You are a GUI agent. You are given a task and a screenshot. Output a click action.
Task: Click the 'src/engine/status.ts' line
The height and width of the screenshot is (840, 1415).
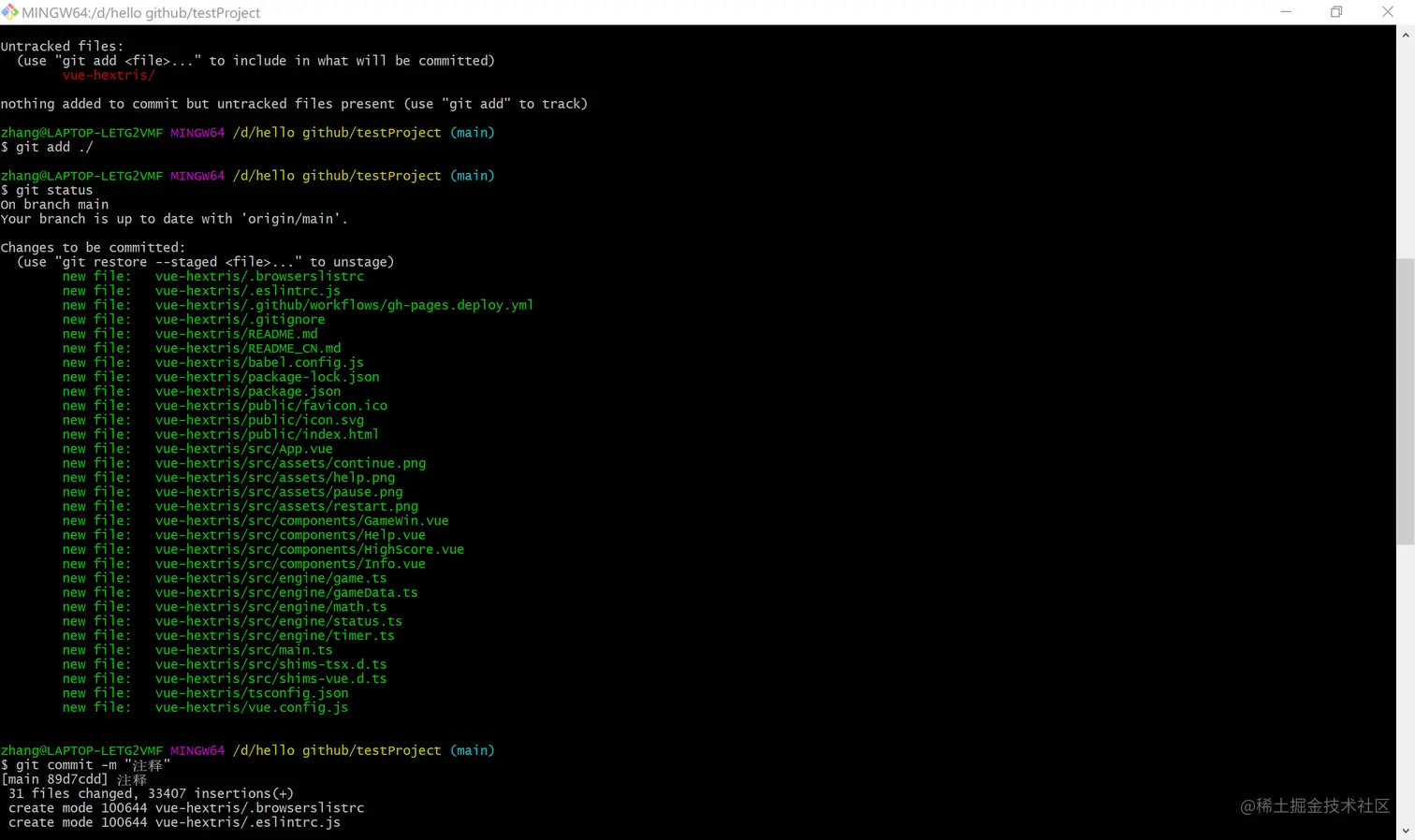tap(232, 621)
